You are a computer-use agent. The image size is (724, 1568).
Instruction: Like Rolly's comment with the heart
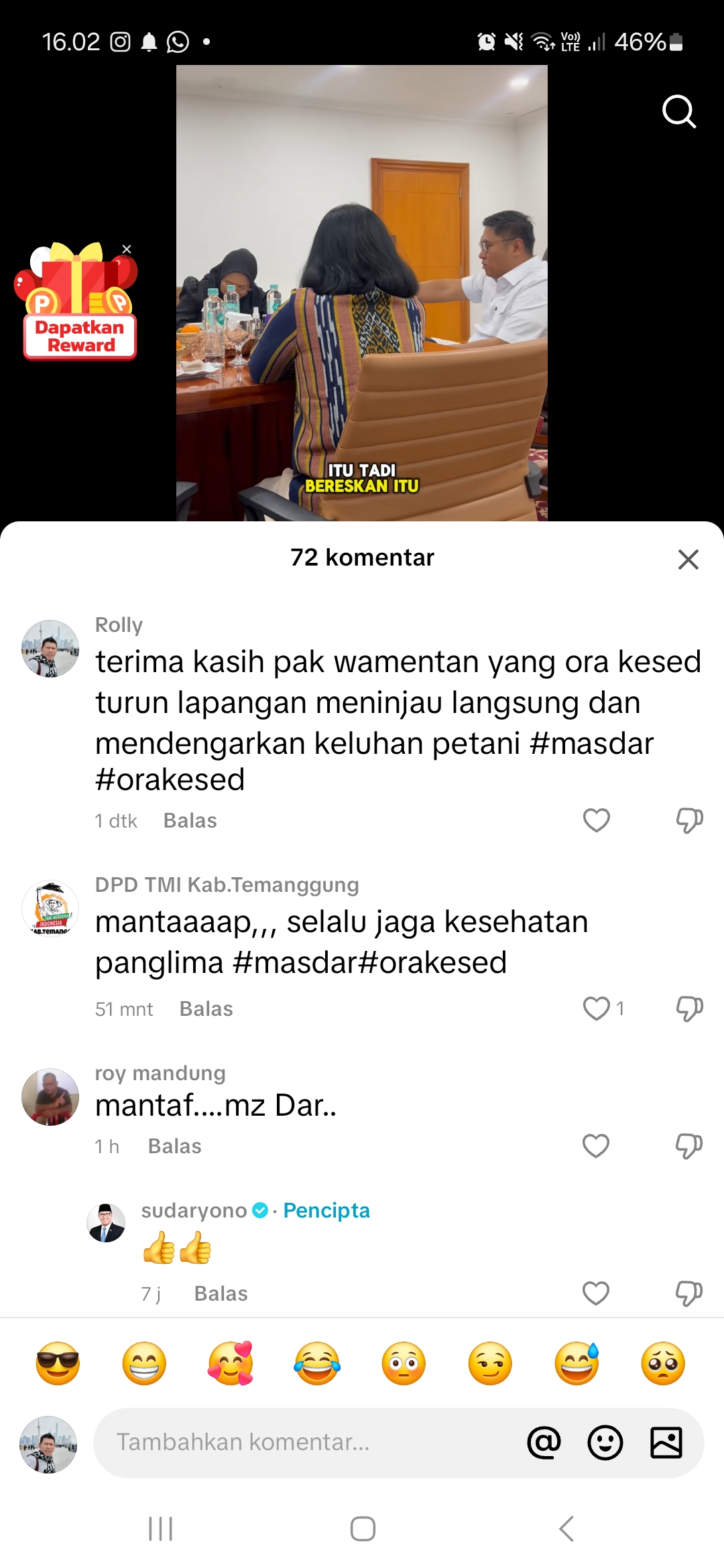tap(596, 820)
